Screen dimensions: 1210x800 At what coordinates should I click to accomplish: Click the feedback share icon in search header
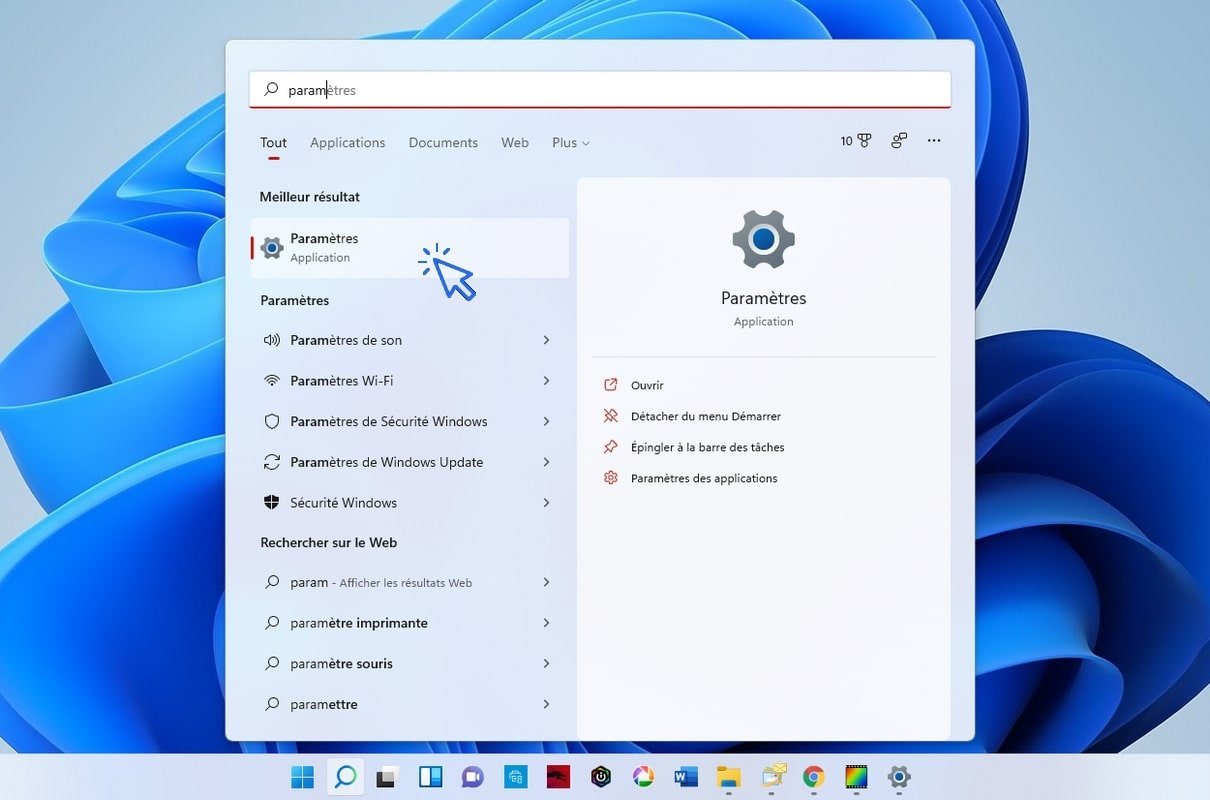point(899,141)
